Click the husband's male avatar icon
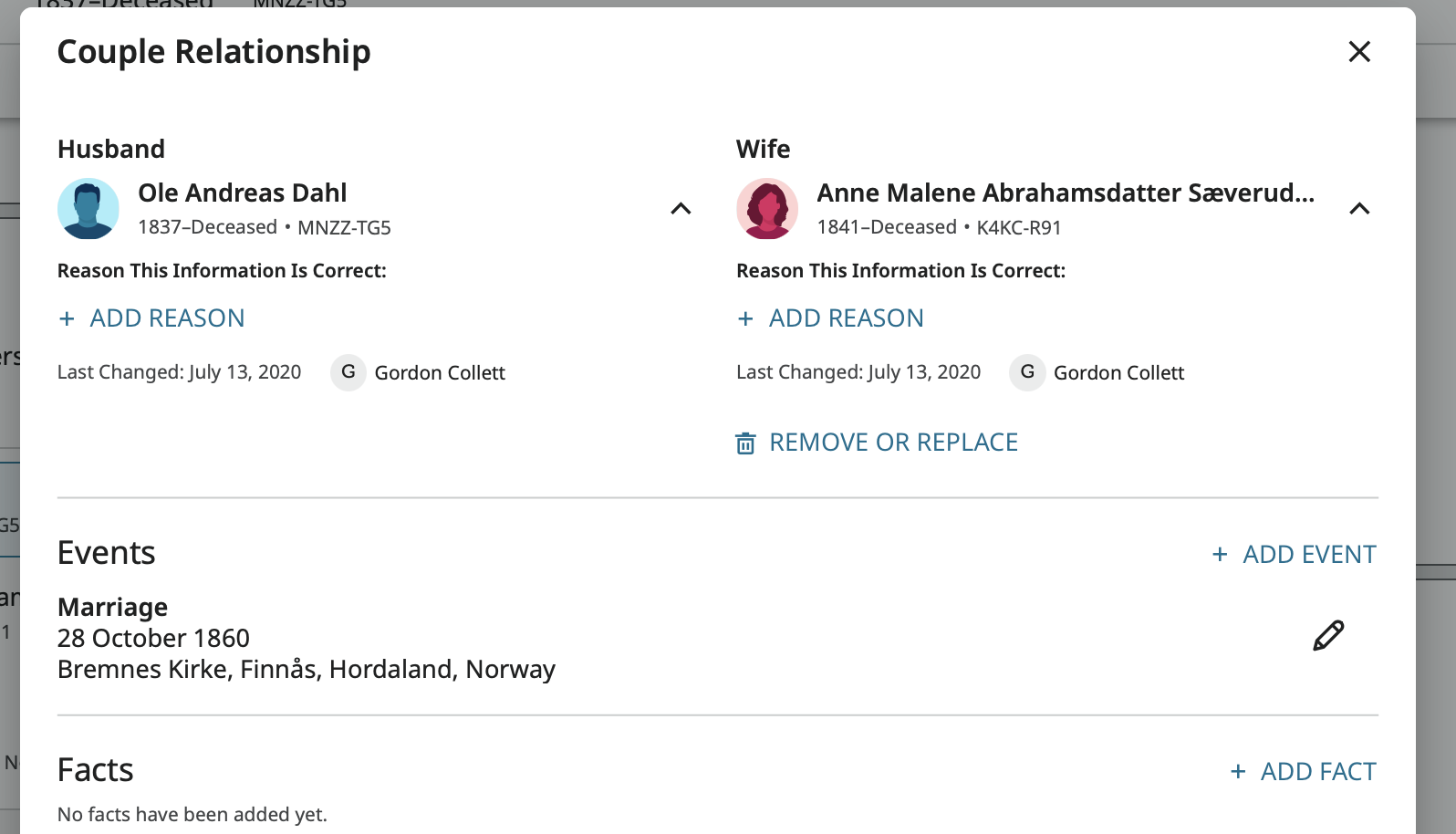The image size is (1456, 834). pos(88,209)
